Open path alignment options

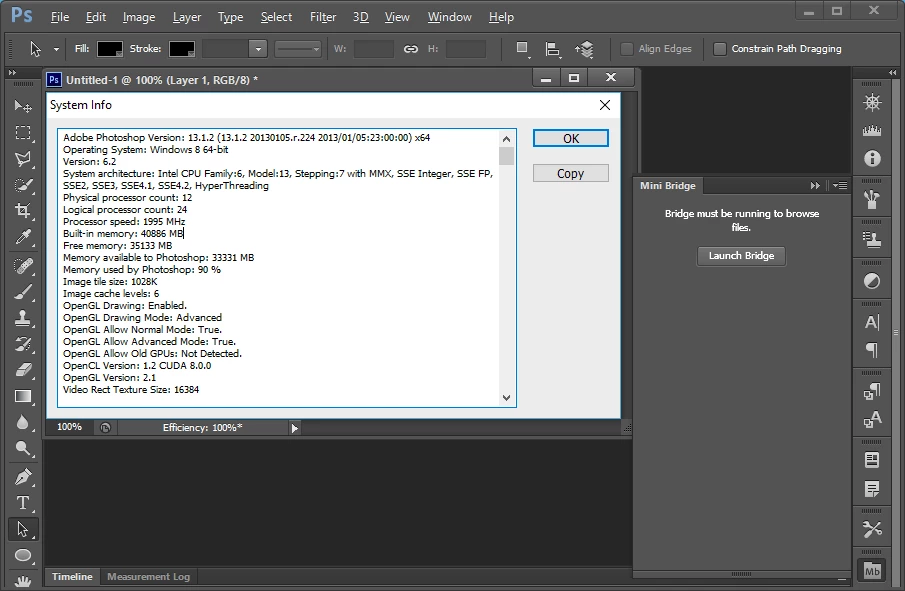click(x=553, y=49)
